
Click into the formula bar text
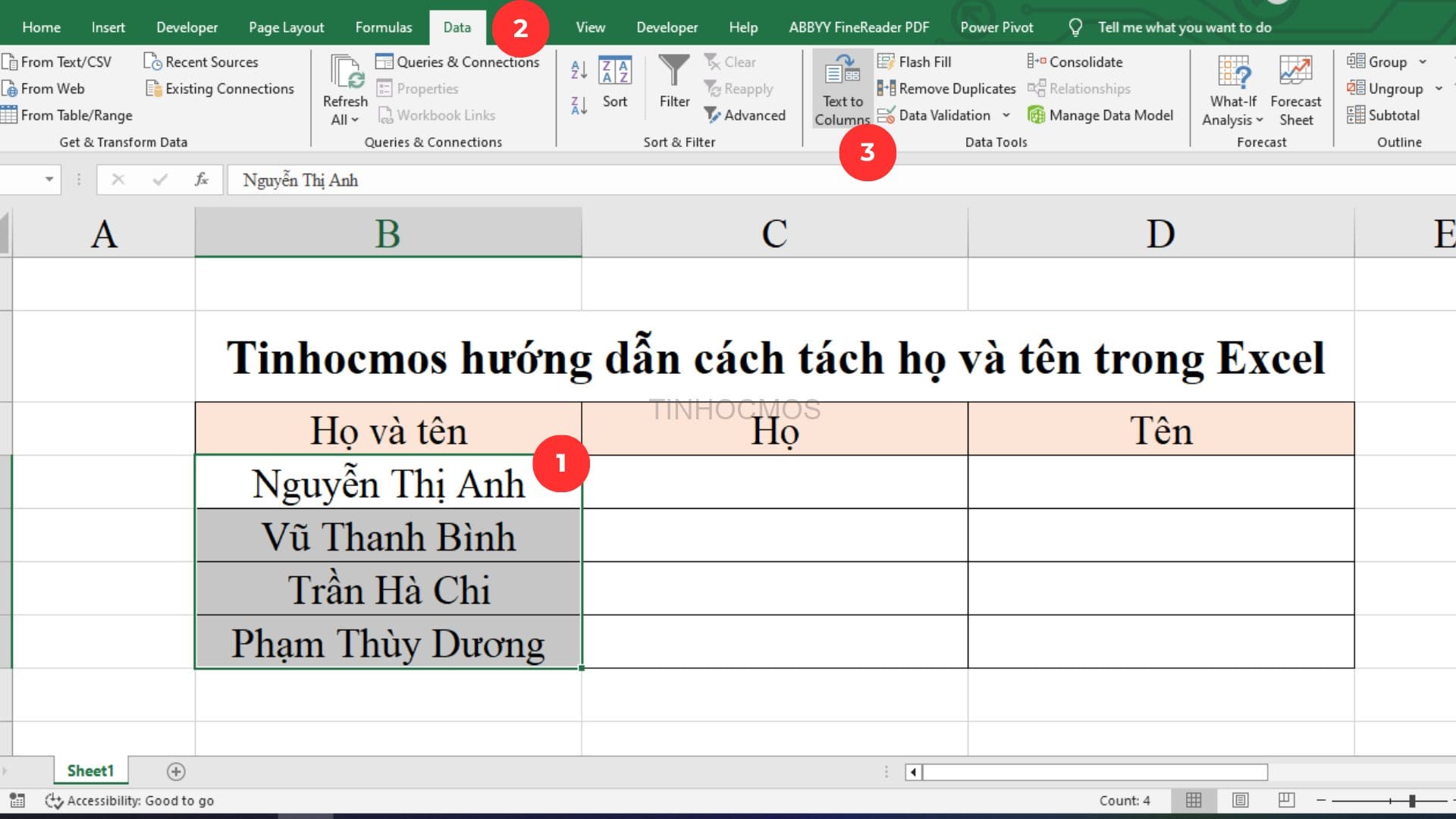pos(842,180)
